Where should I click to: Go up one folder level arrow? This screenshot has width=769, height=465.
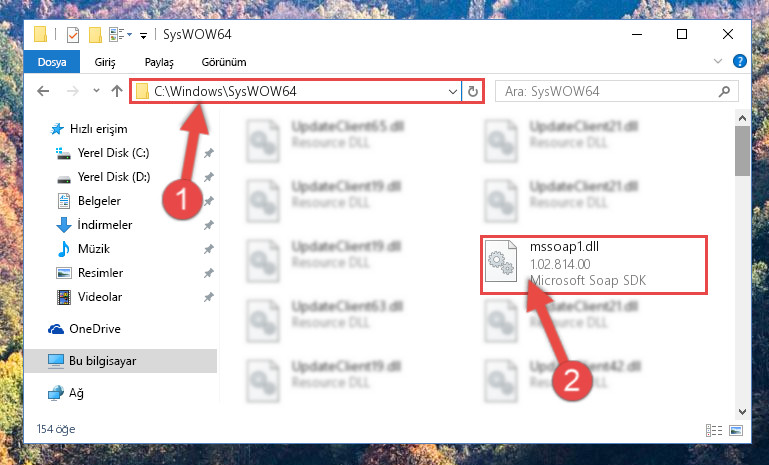tap(117, 91)
